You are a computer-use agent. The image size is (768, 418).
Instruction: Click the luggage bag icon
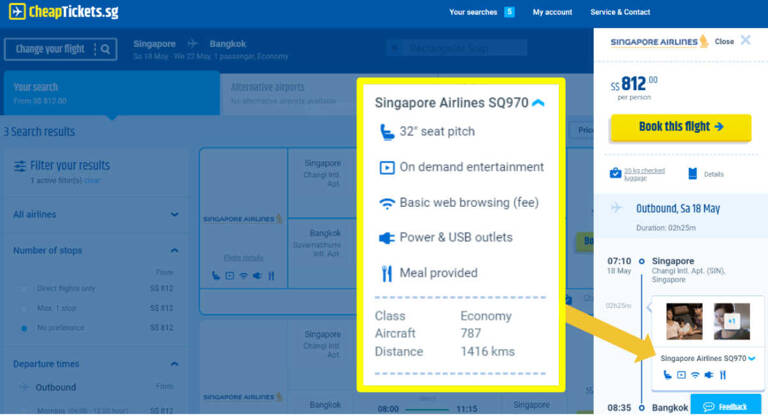point(615,173)
